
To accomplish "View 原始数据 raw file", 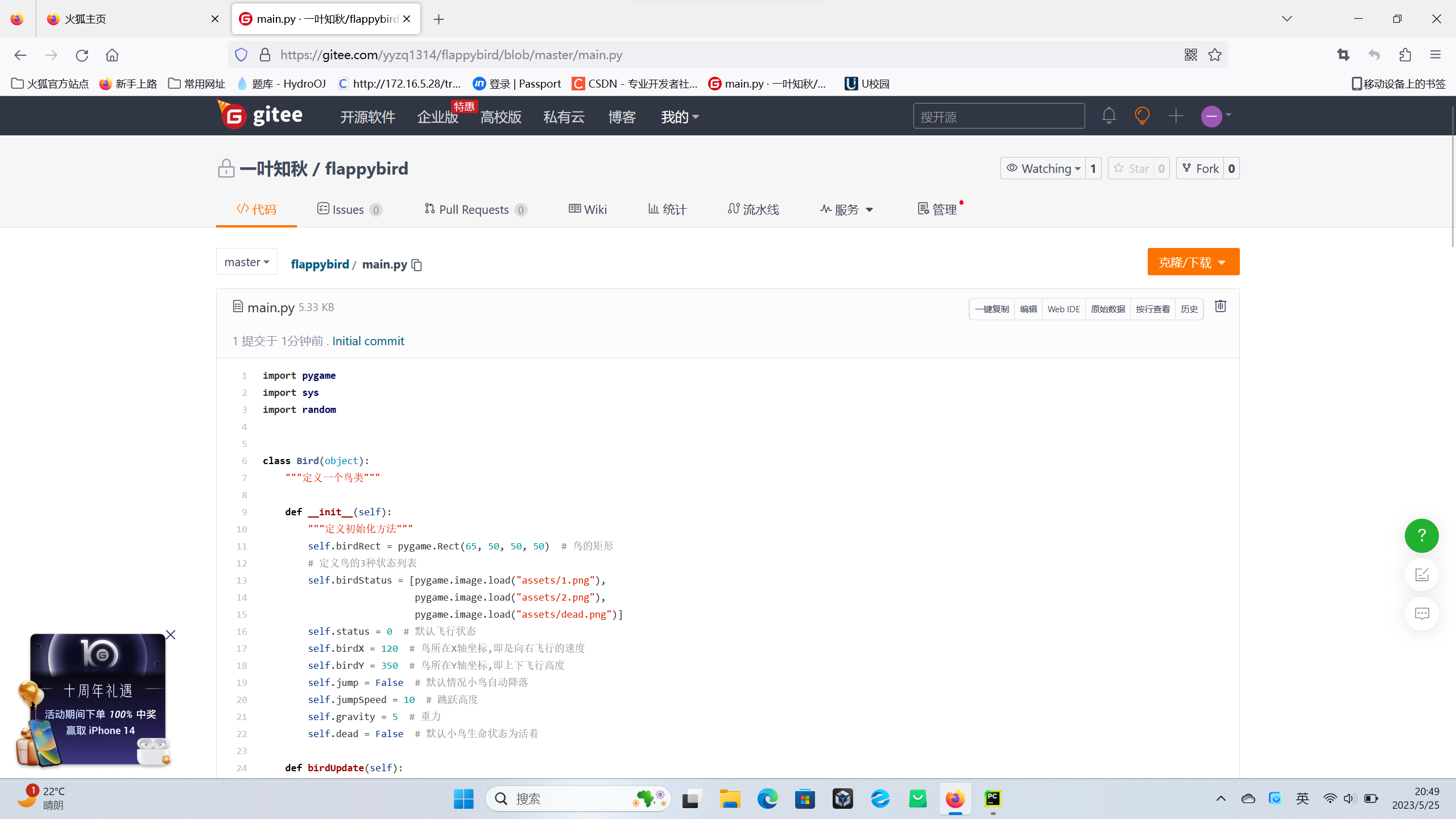I will coord(1108,309).
